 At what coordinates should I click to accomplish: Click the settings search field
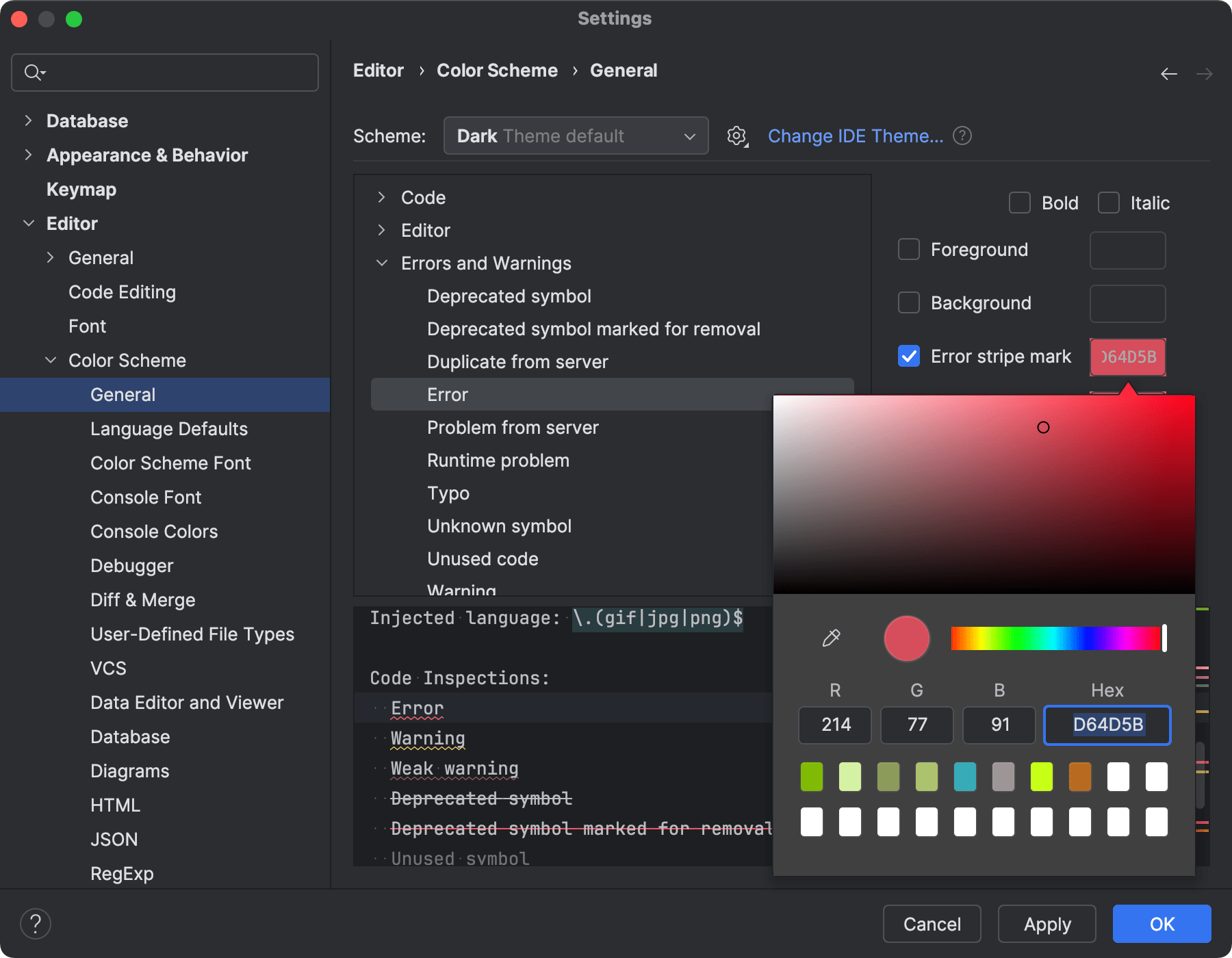[x=165, y=73]
